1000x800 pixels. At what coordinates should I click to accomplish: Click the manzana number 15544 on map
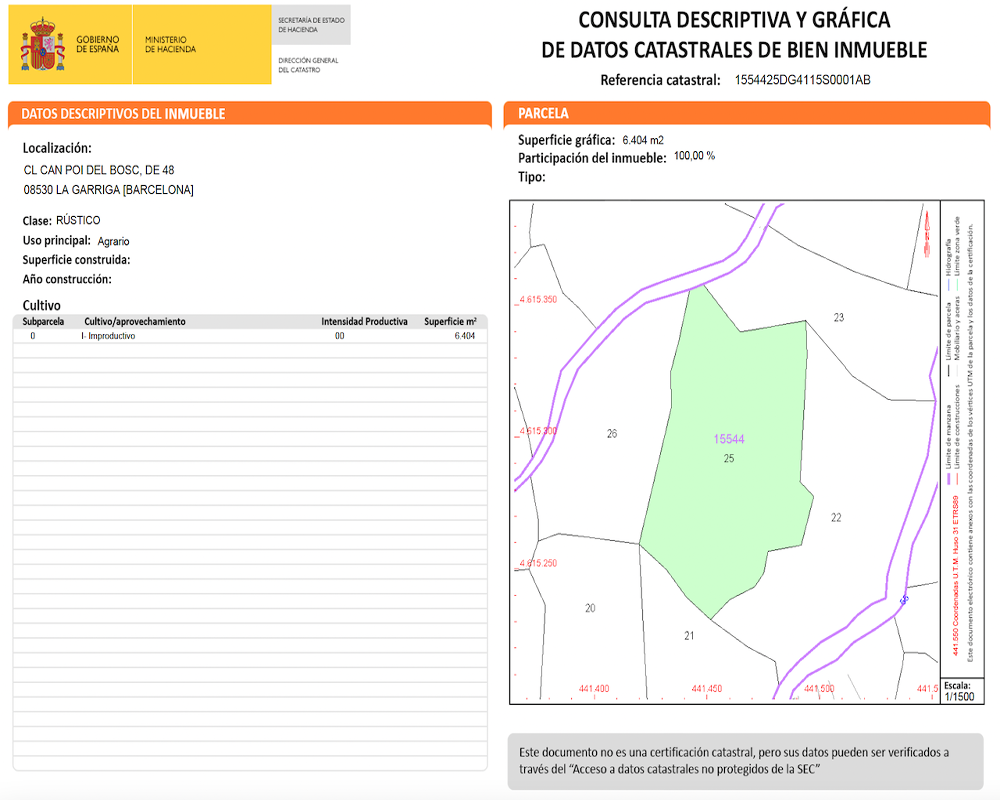[728, 439]
